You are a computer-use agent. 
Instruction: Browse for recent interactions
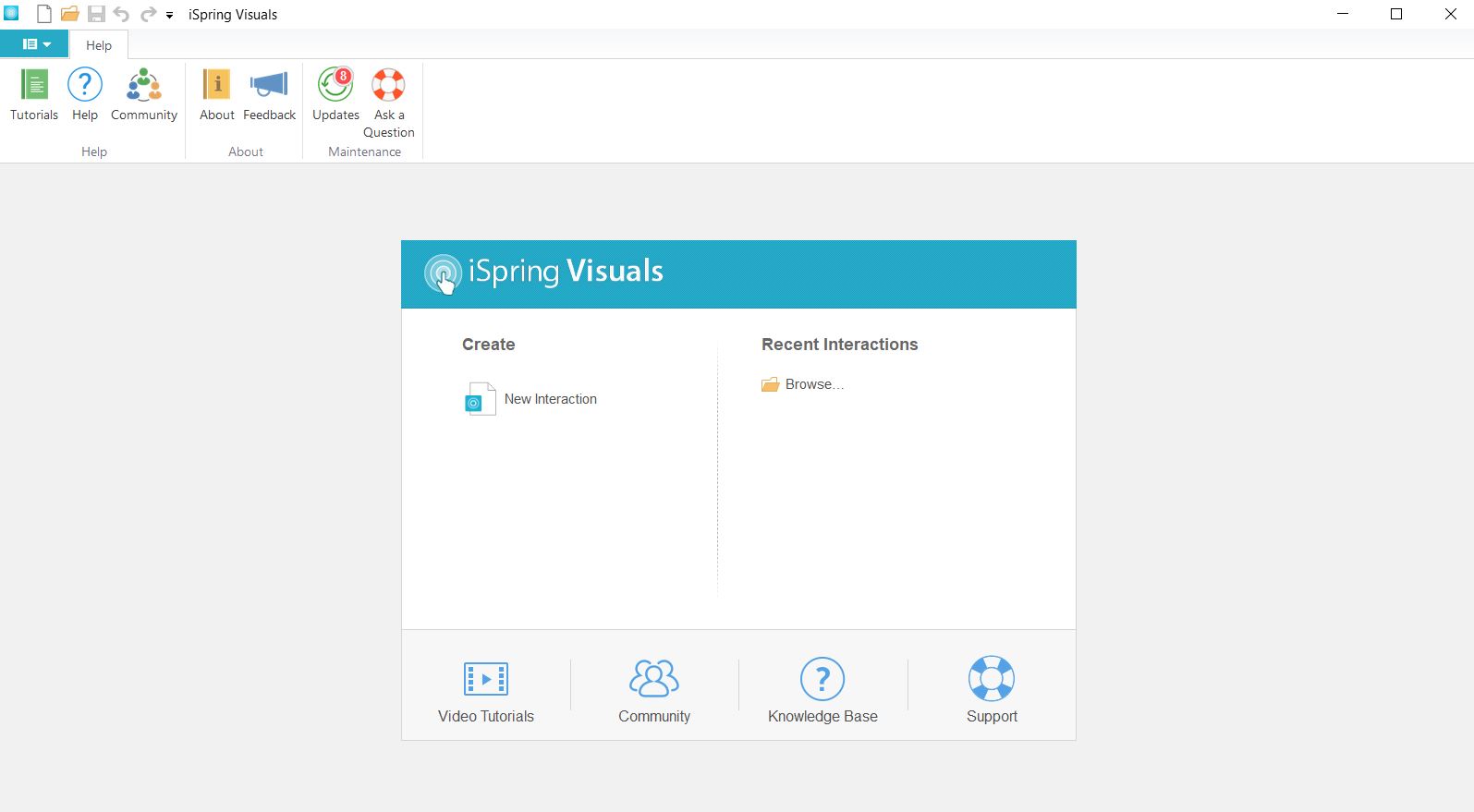point(802,384)
